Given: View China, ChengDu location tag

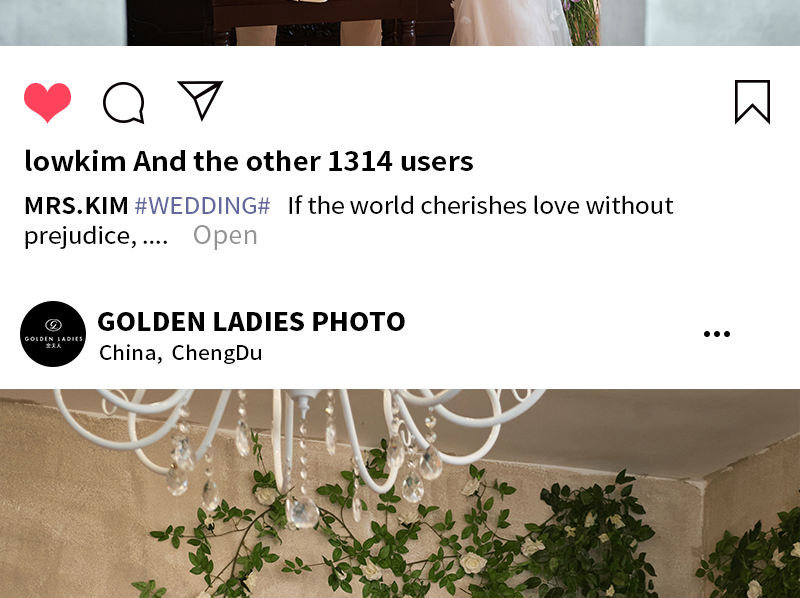Looking at the screenshot, I should 181,353.
